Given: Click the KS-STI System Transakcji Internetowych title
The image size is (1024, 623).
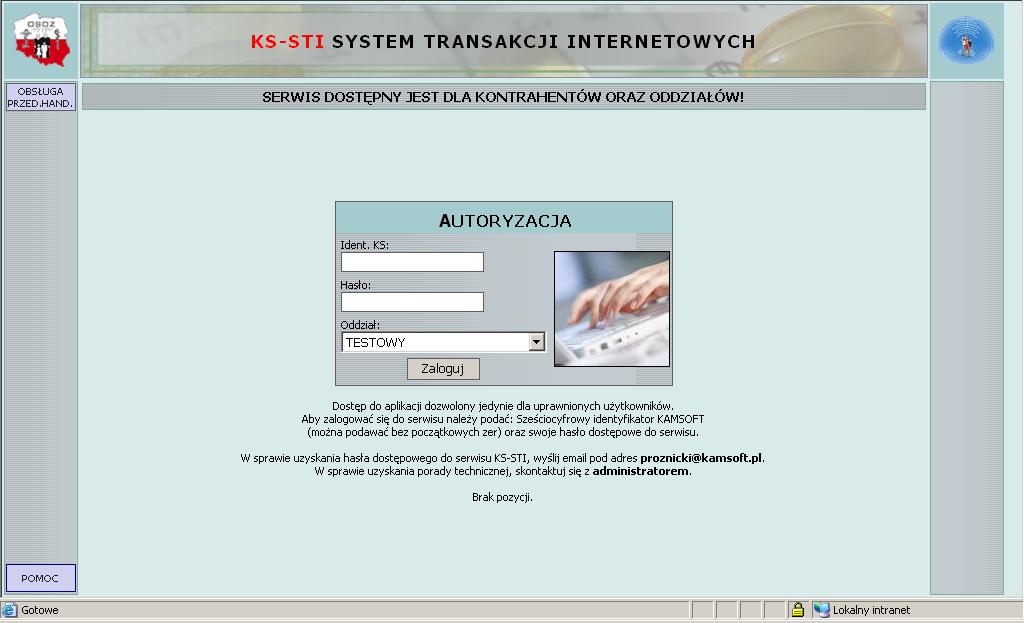Looking at the screenshot, I should (x=503, y=42).
